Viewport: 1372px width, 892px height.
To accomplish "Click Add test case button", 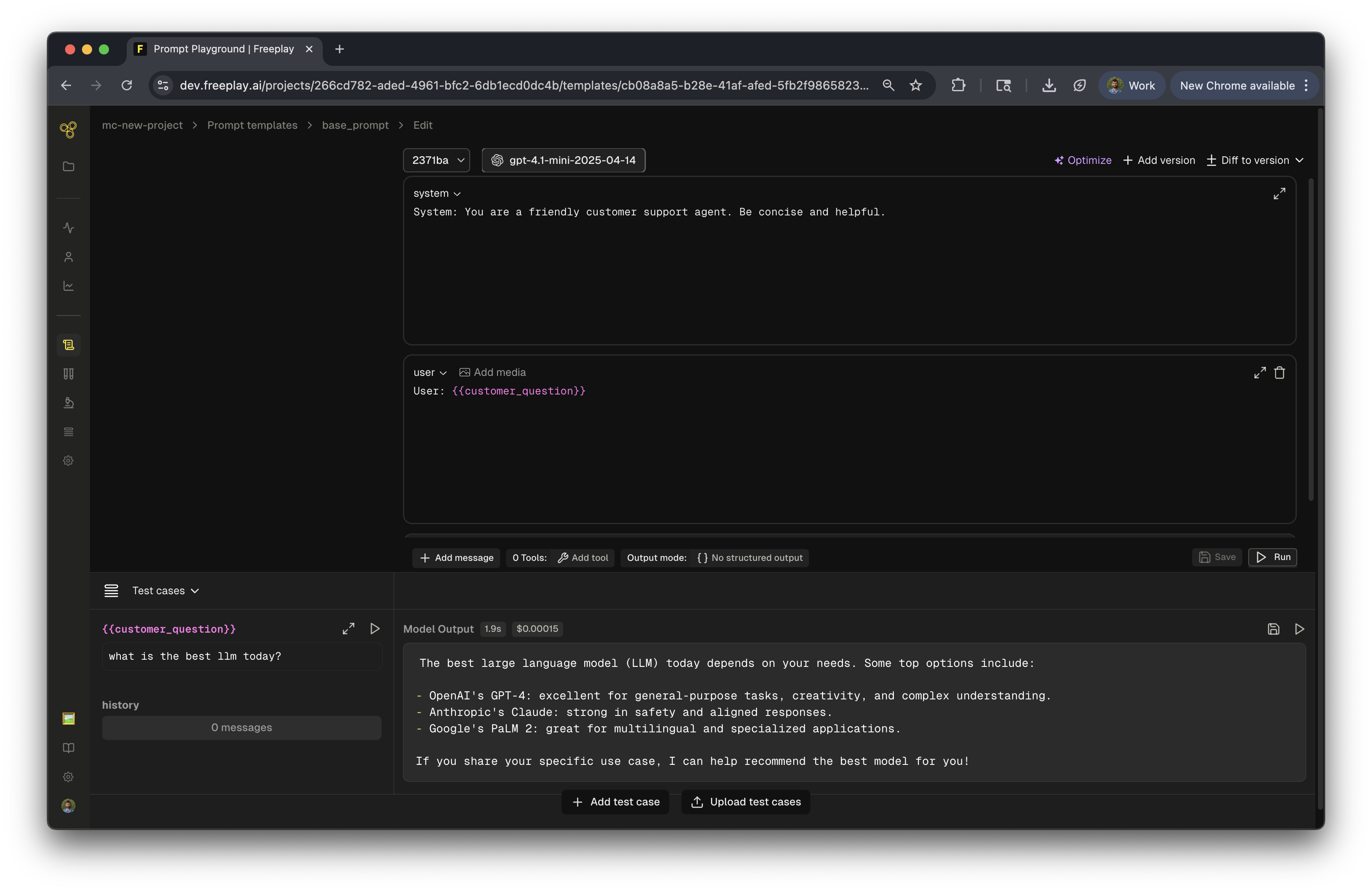I will [615, 802].
